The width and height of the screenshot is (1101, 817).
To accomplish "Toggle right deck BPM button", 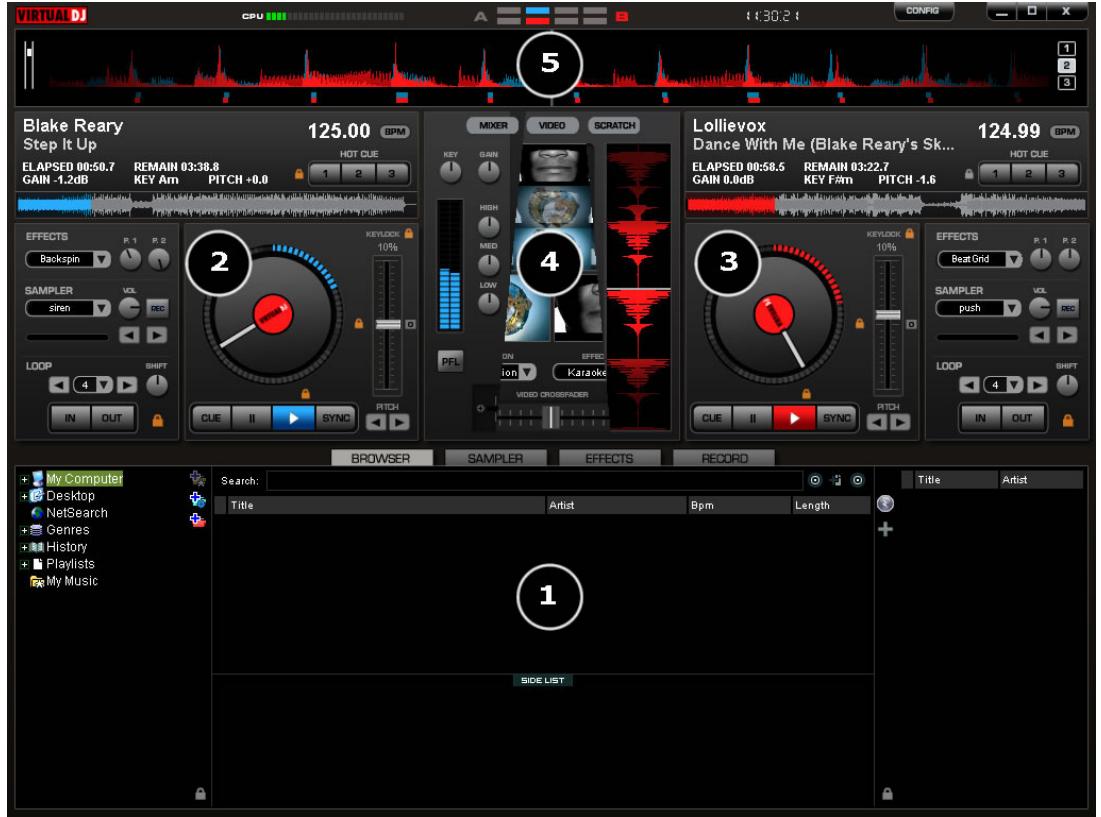I will (1064, 132).
